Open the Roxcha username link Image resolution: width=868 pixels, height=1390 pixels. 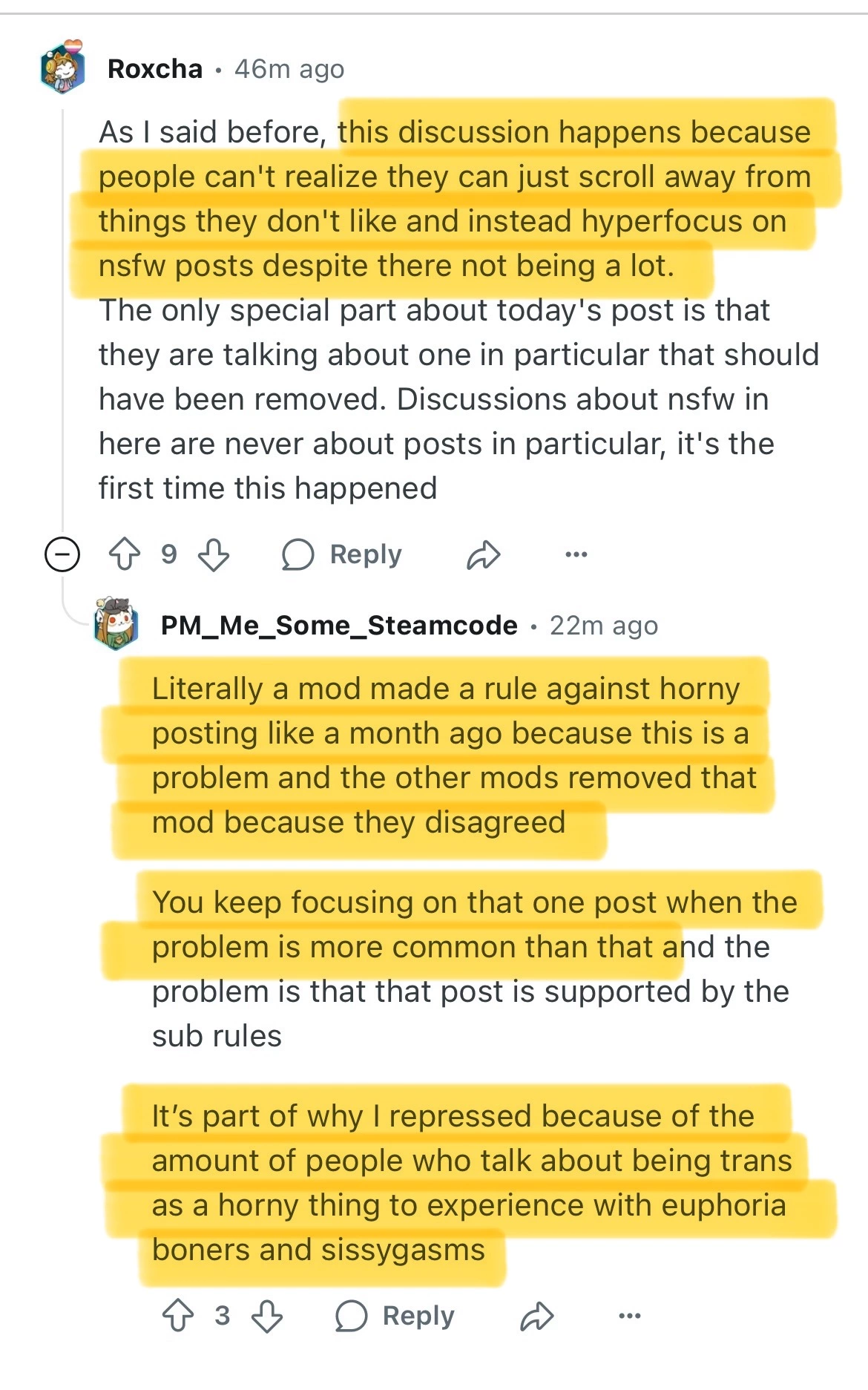[155, 69]
